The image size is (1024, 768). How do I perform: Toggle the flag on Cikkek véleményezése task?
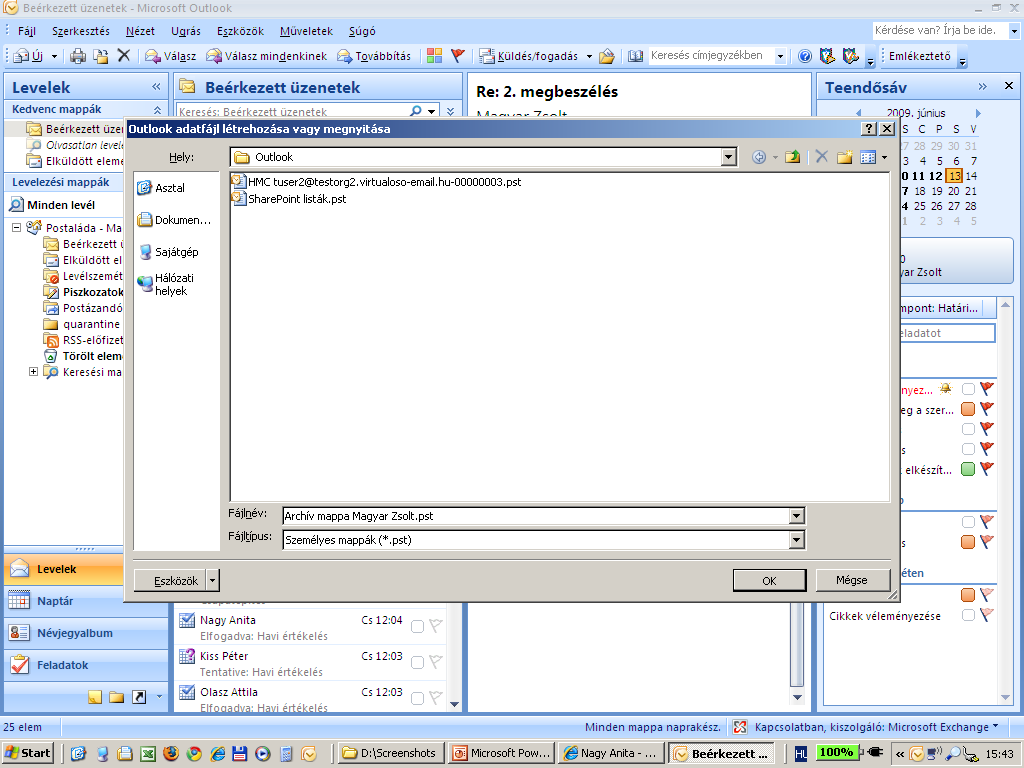click(x=987, y=615)
